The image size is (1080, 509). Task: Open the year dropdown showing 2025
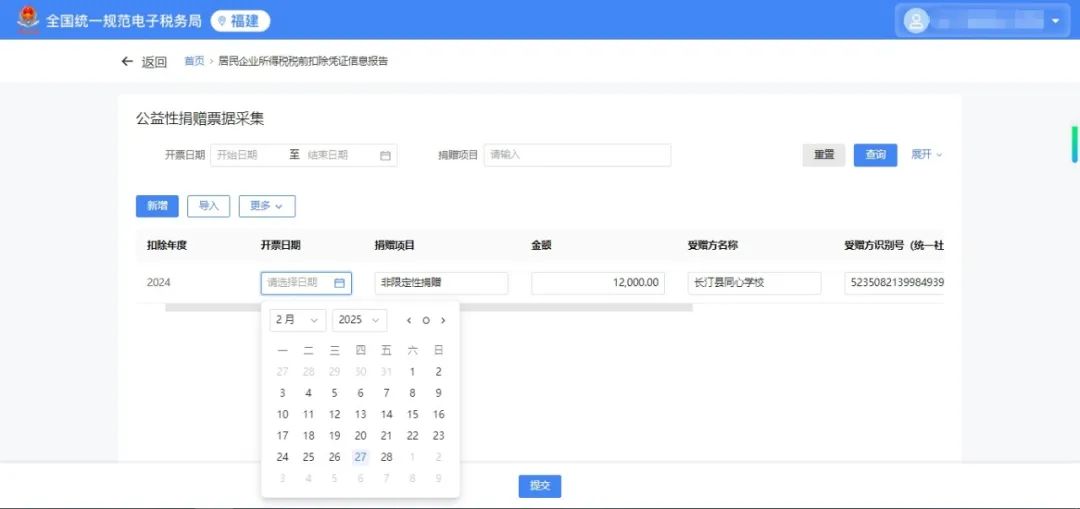[x=360, y=320]
